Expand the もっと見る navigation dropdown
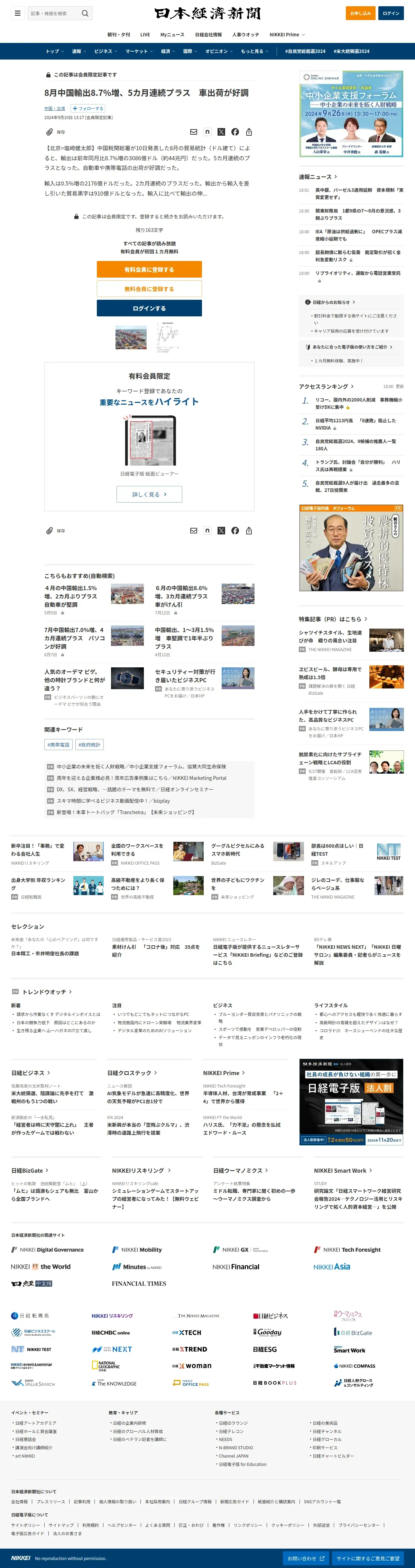The height and width of the screenshot is (1568, 415). (255, 51)
